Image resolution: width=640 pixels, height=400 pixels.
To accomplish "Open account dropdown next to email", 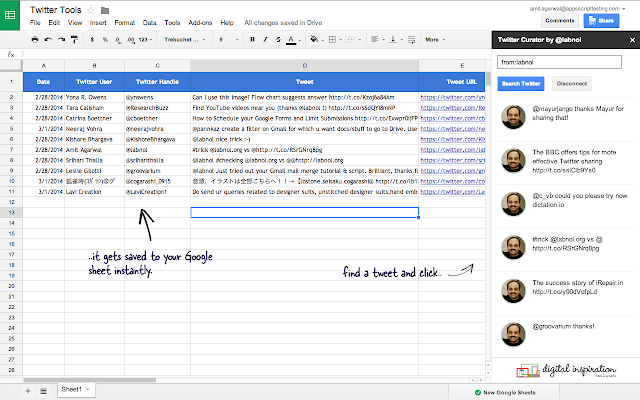I will tap(623, 9).
